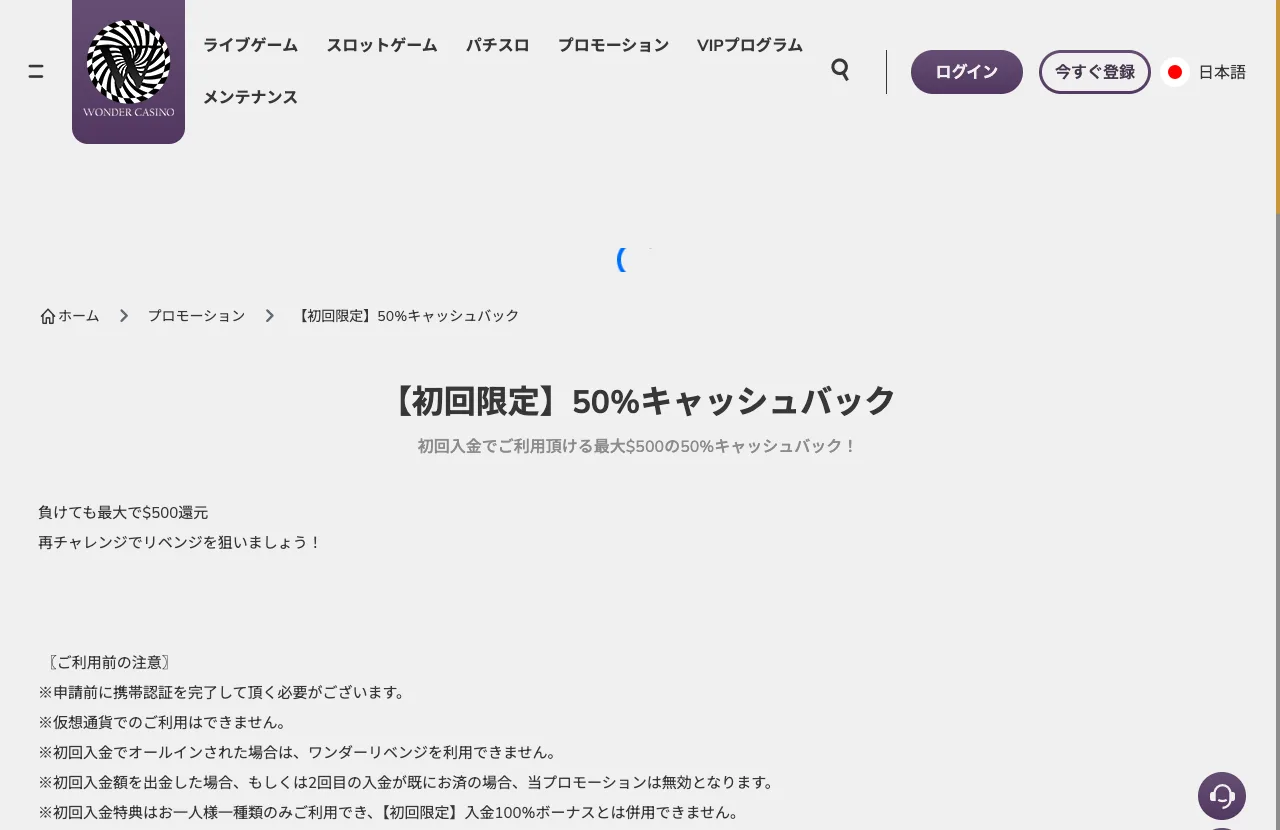
Task: Click the current-page breadcrumb 【初回限定】50%キャッシュバック
Action: coord(407,316)
